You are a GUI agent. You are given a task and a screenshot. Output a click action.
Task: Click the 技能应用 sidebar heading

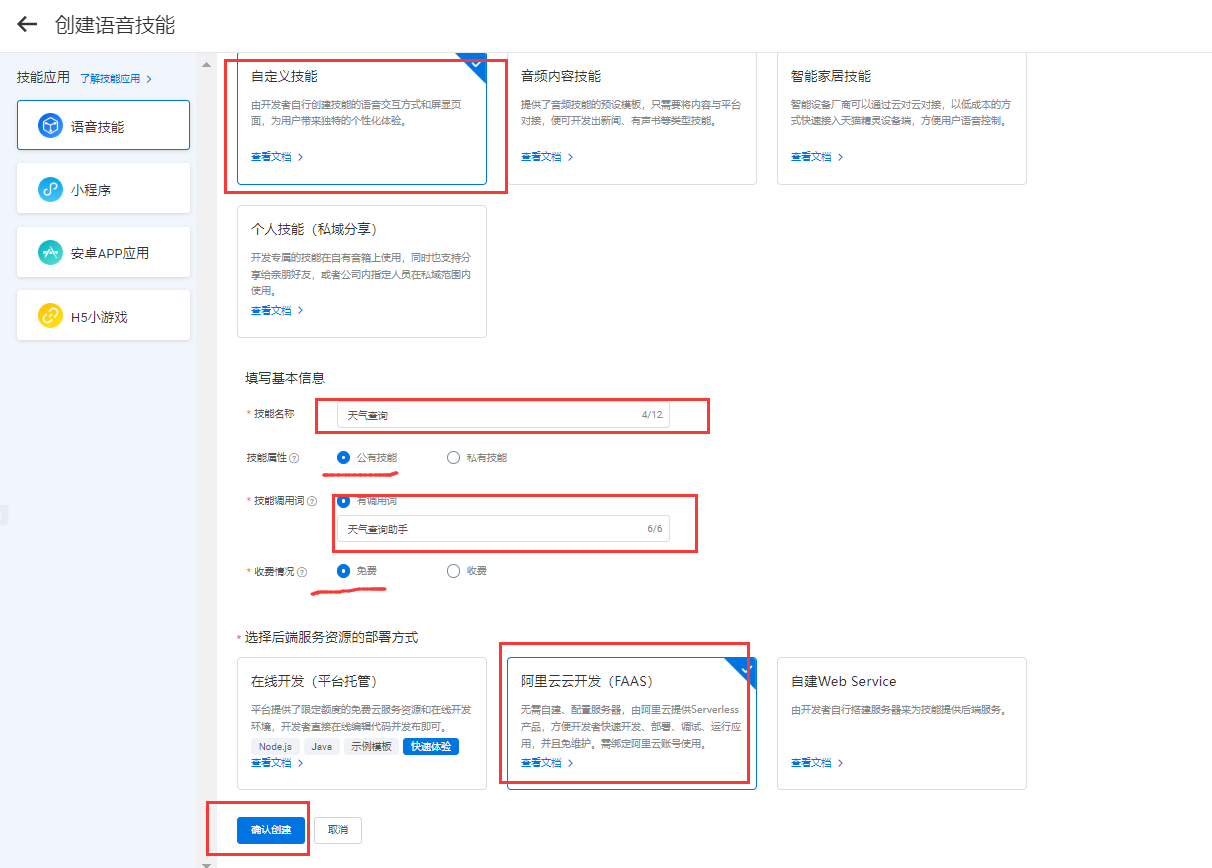(x=44, y=77)
